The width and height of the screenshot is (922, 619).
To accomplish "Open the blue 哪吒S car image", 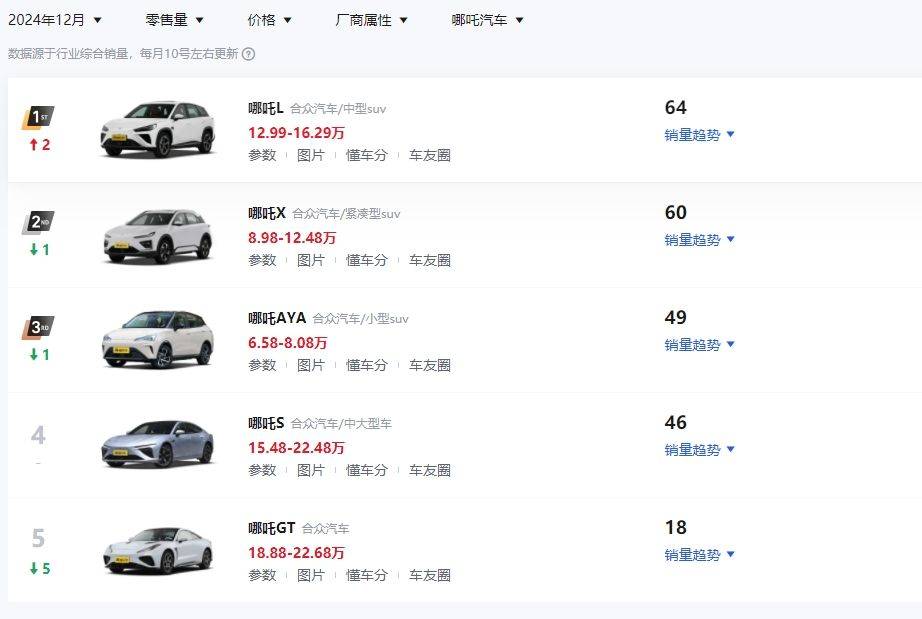I will click(158, 444).
